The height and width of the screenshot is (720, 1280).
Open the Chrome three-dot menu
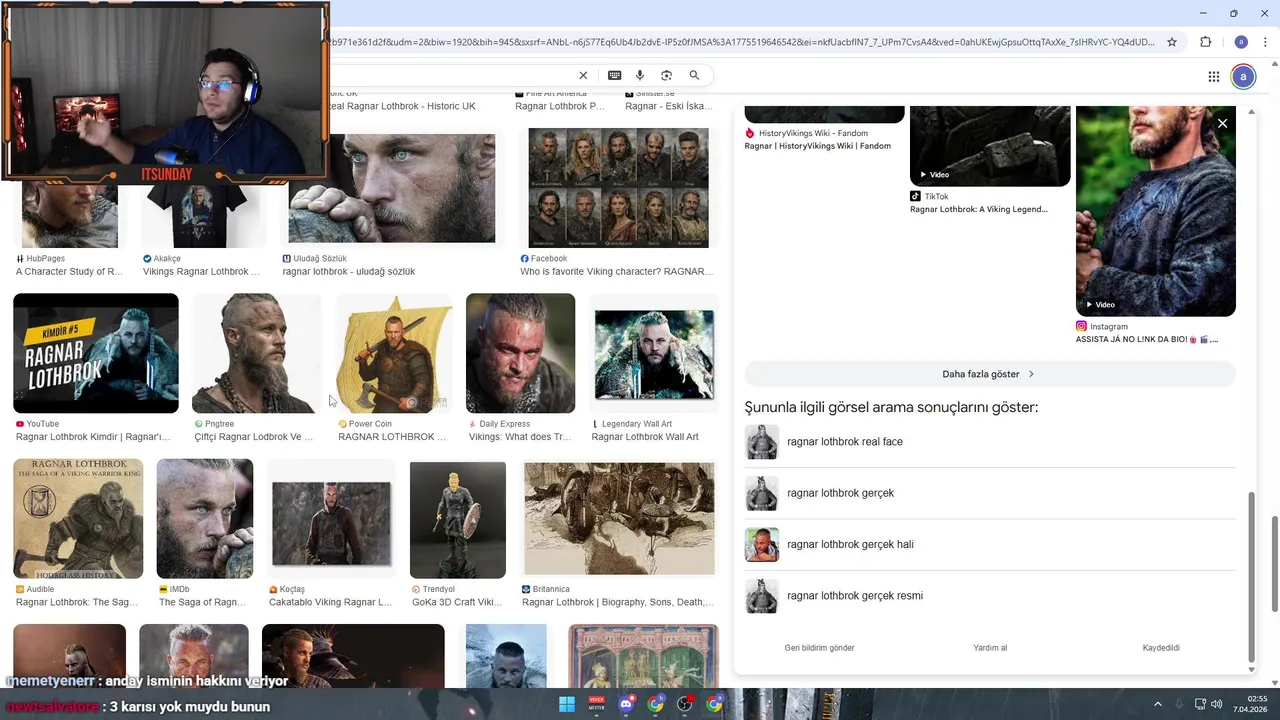point(1265,42)
